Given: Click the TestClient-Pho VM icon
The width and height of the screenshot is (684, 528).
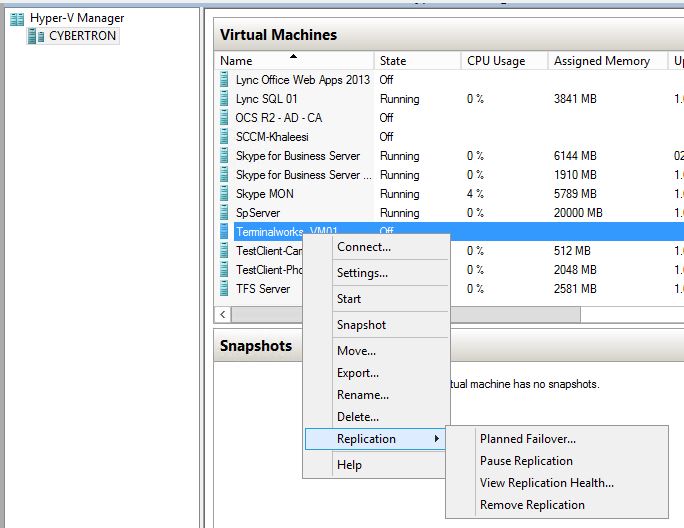Looking at the screenshot, I should click(x=224, y=270).
